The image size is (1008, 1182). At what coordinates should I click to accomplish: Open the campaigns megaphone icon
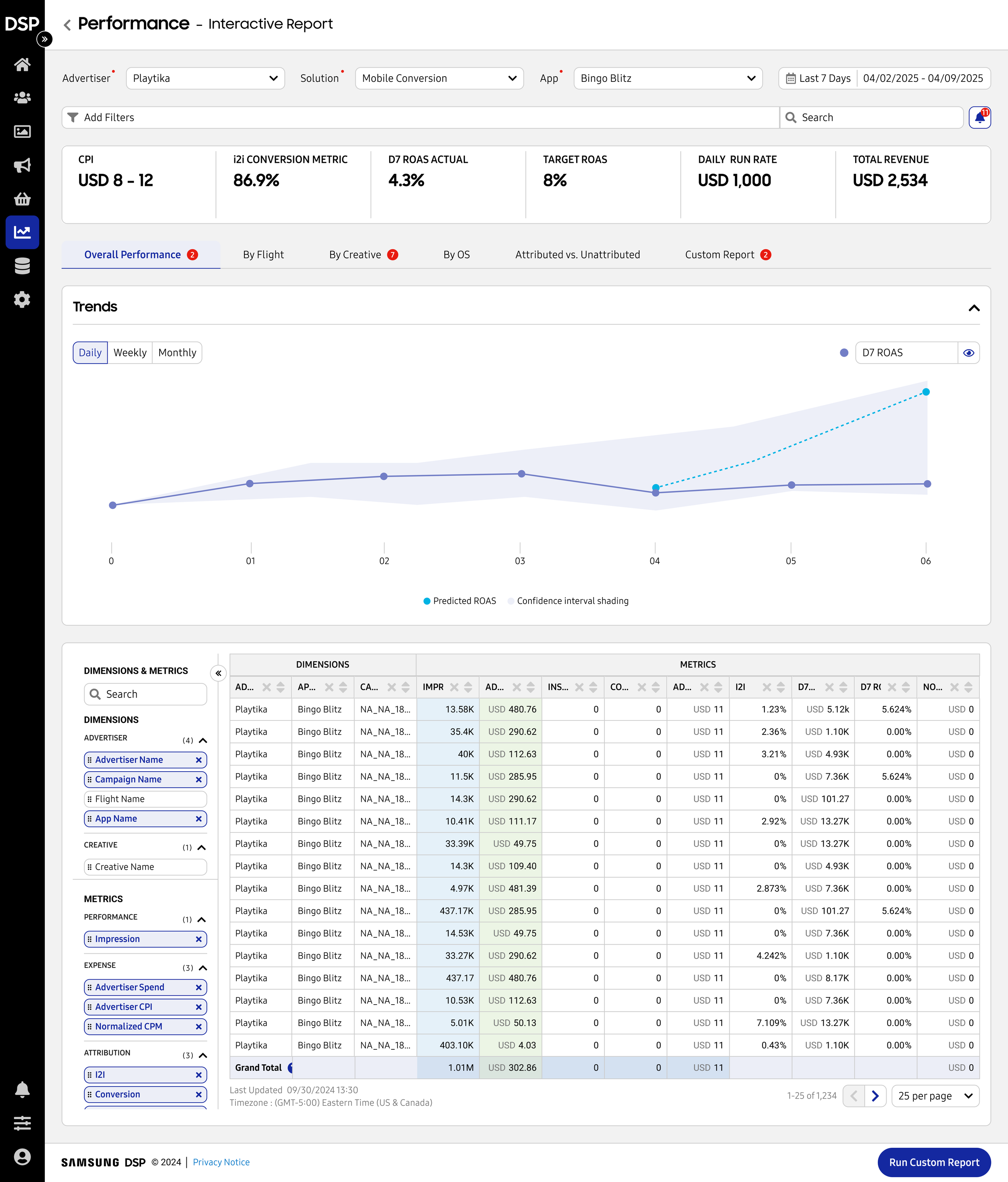(22, 165)
